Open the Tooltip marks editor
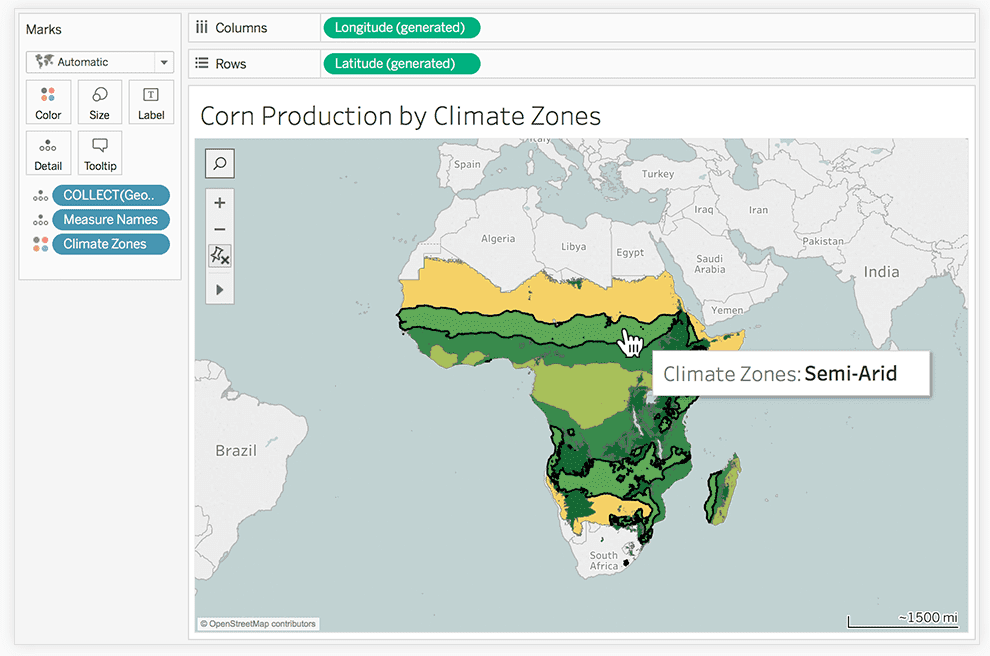 coord(99,153)
